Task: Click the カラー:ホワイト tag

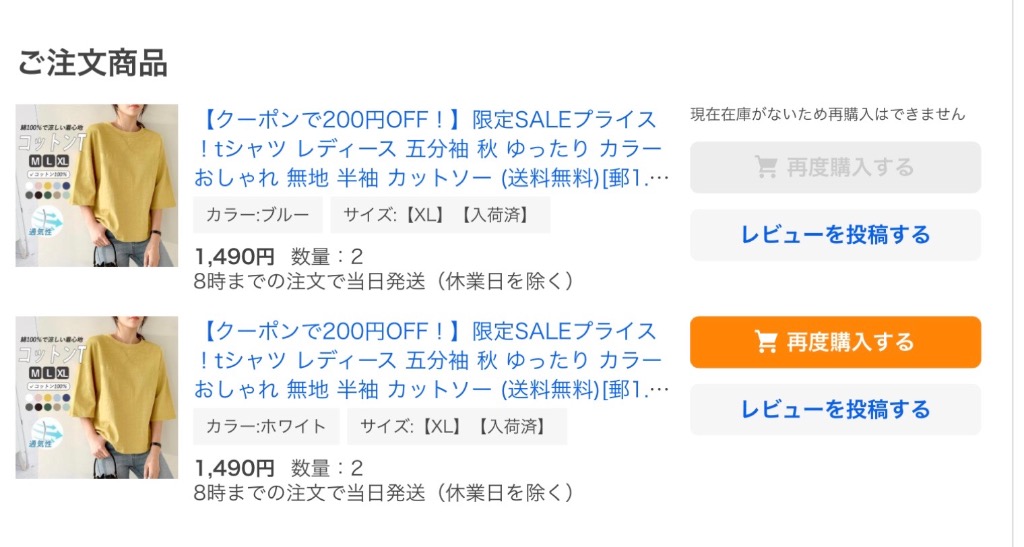Action: (266, 427)
